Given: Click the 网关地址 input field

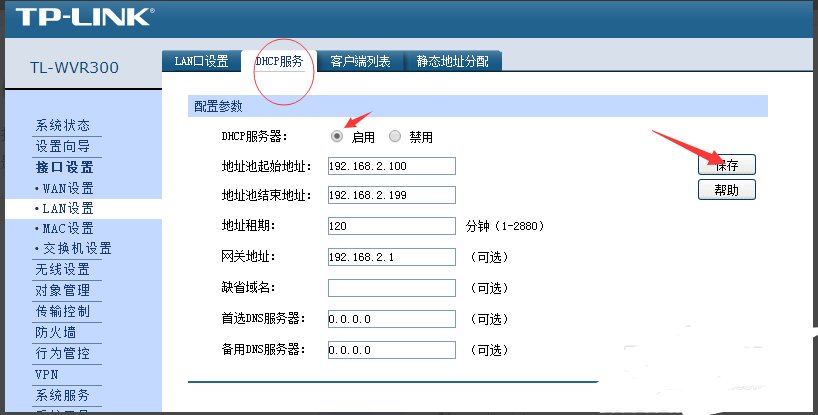Looking at the screenshot, I should 392,257.
